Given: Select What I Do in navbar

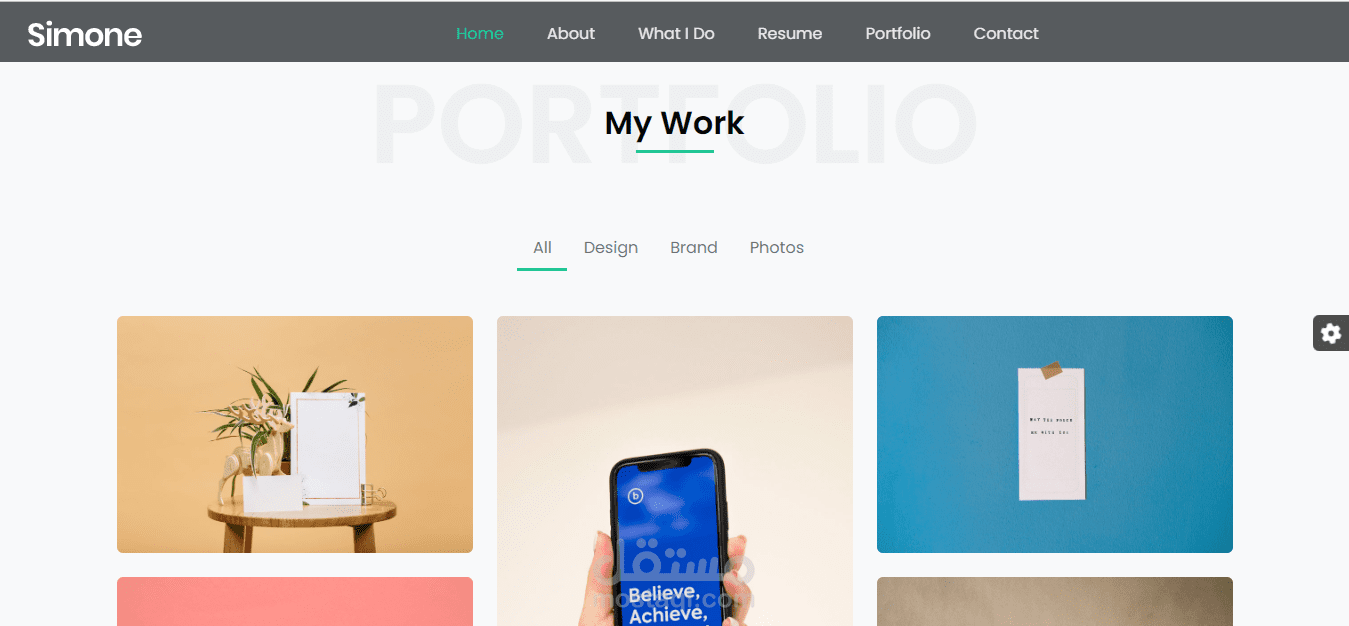Looking at the screenshot, I should (x=676, y=33).
